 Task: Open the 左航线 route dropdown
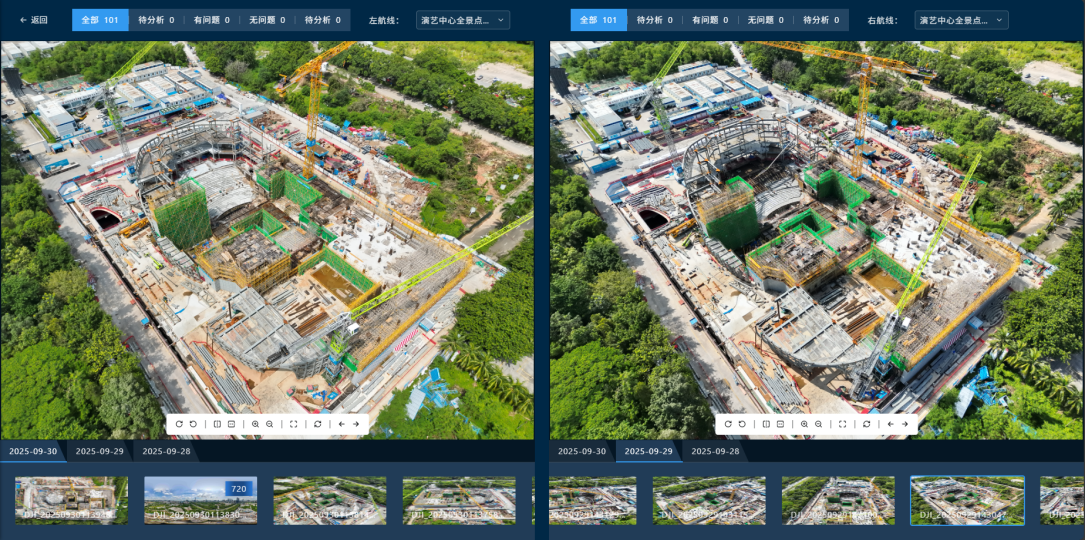click(462, 20)
